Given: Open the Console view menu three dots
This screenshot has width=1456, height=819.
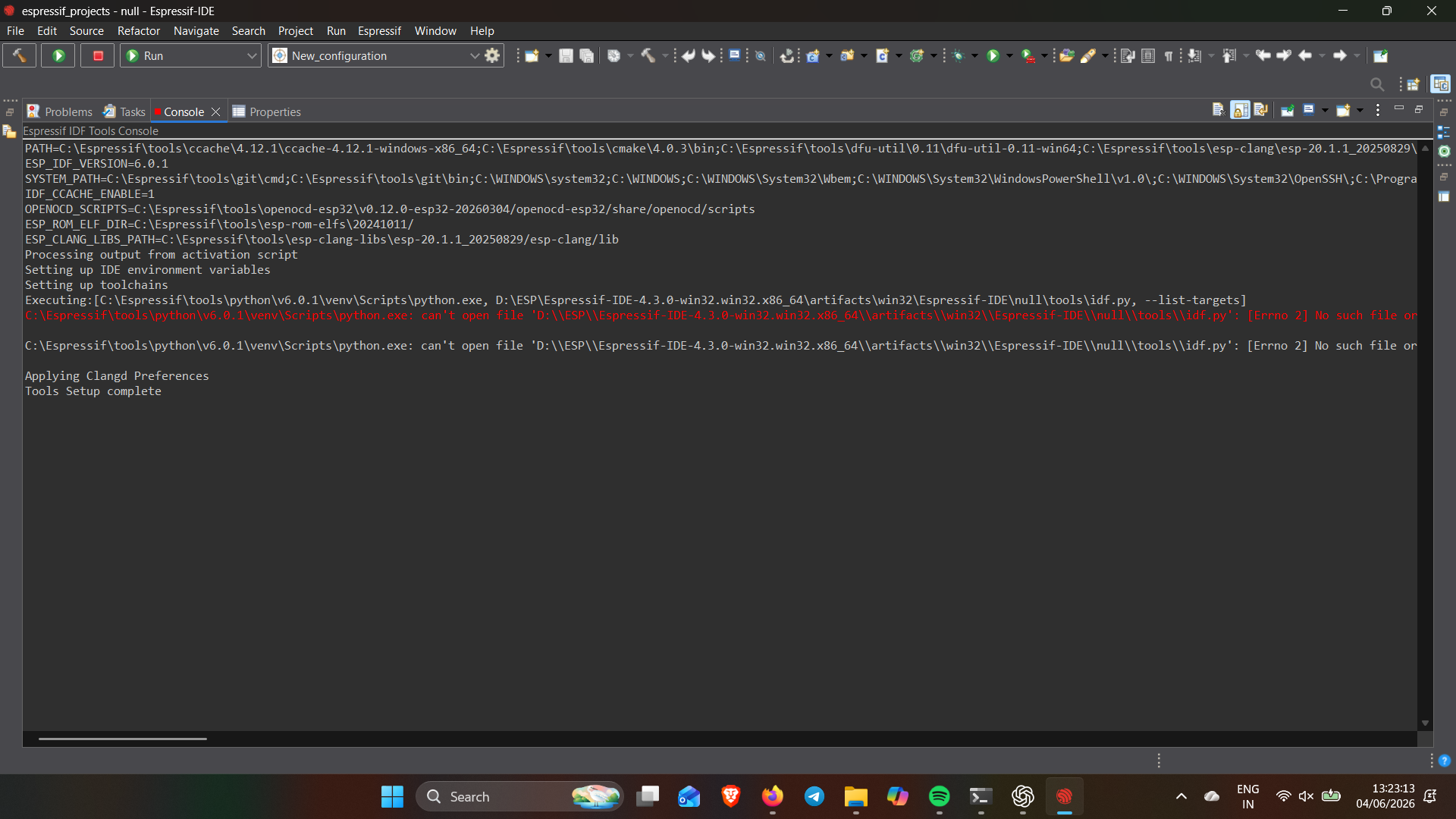Looking at the screenshot, I should (x=1378, y=110).
